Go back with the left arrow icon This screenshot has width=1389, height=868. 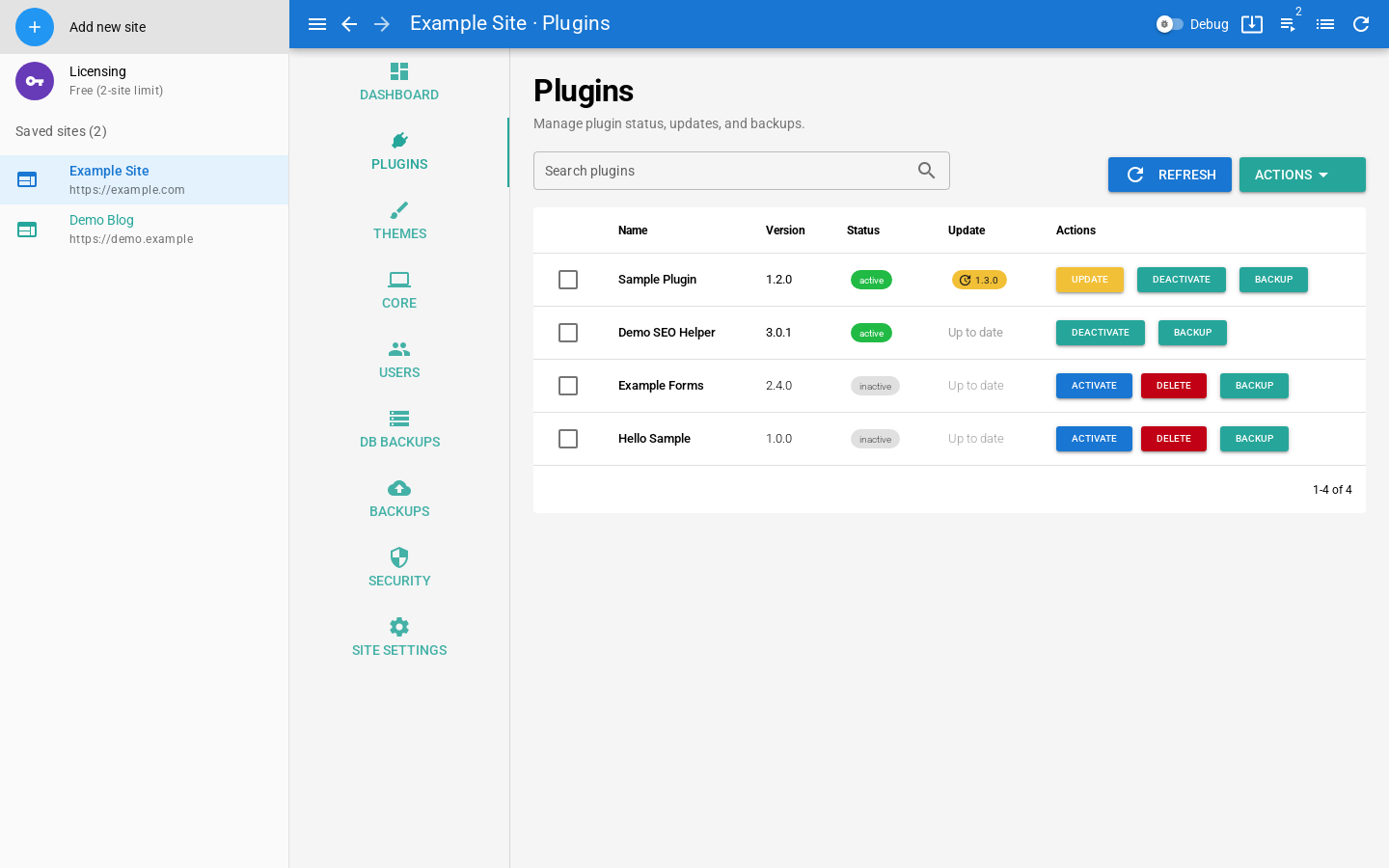click(x=349, y=24)
